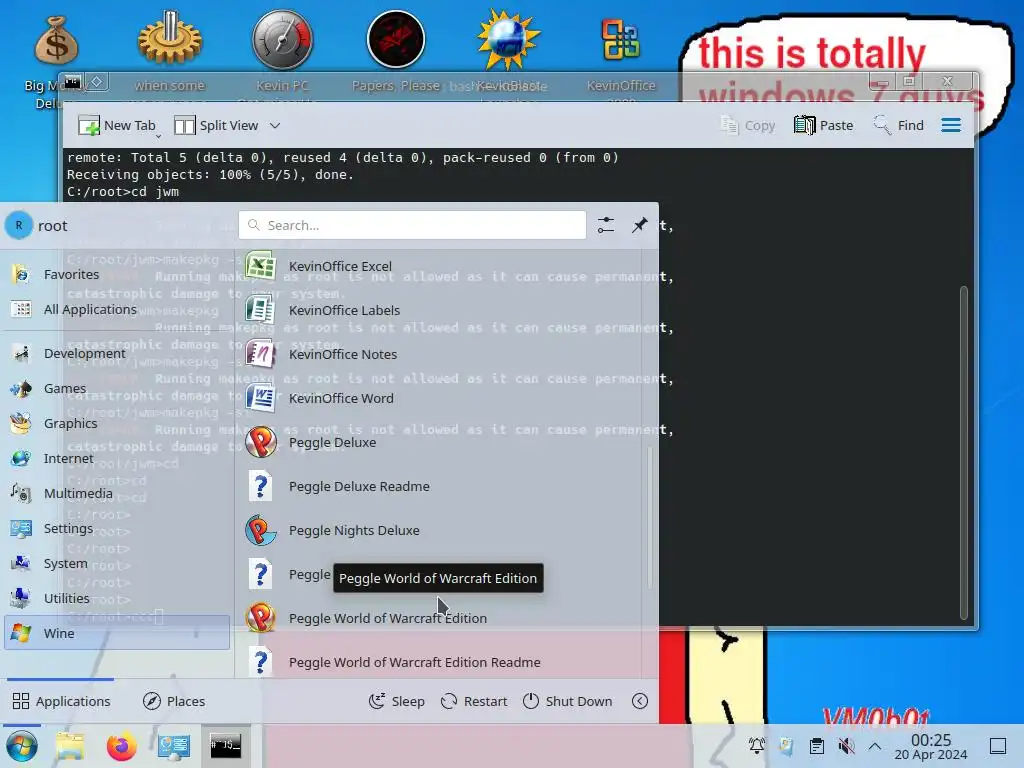Open Big Money Deluxe desktop icon
The width and height of the screenshot is (1024, 768).
click(x=56, y=40)
